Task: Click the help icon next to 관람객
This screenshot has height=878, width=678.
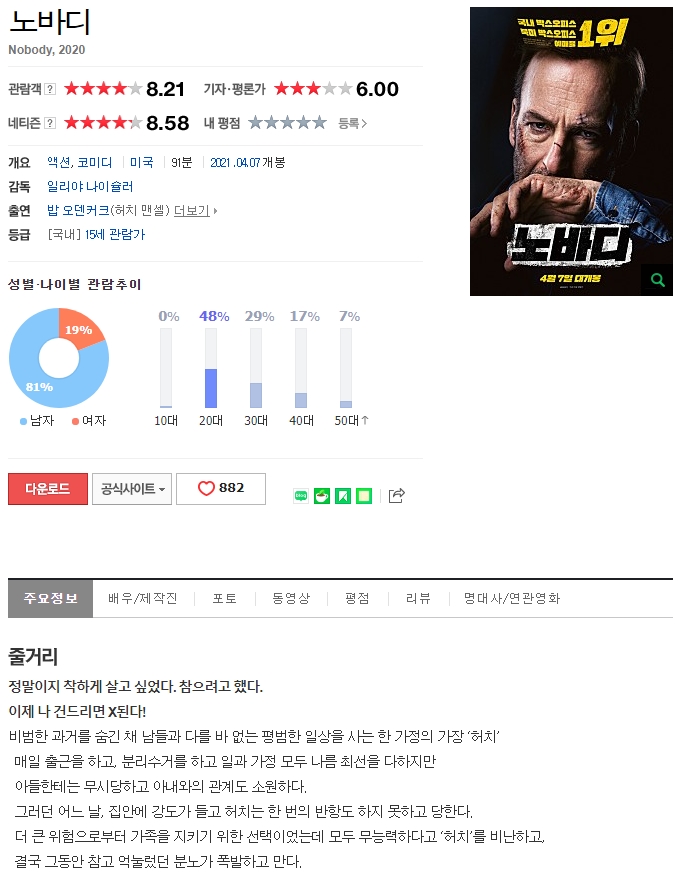Action: coord(50,88)
